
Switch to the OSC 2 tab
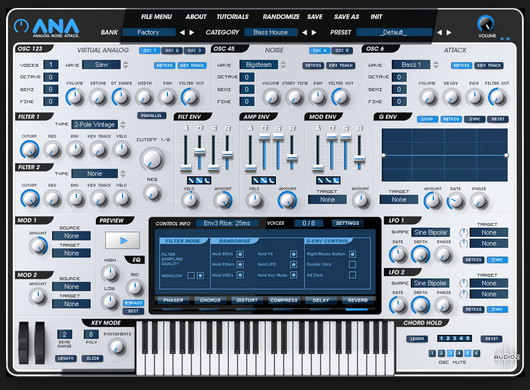pyautogui.click(x=172, y=51)
